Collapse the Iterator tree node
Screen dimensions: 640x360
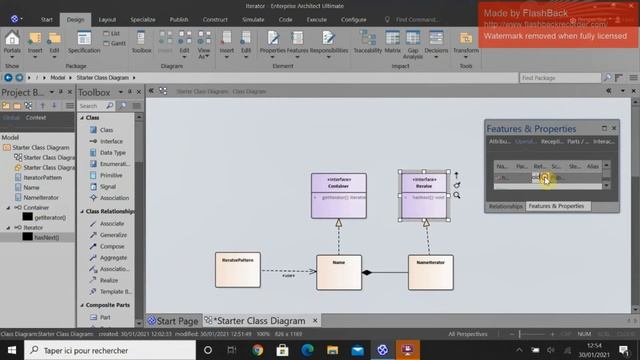point(8,228)
